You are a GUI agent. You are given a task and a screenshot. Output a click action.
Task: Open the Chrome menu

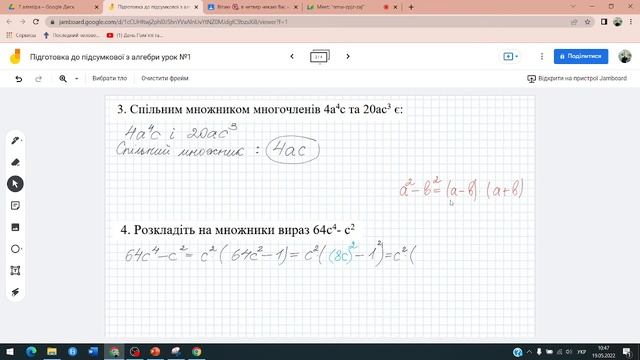pos(631,22)
